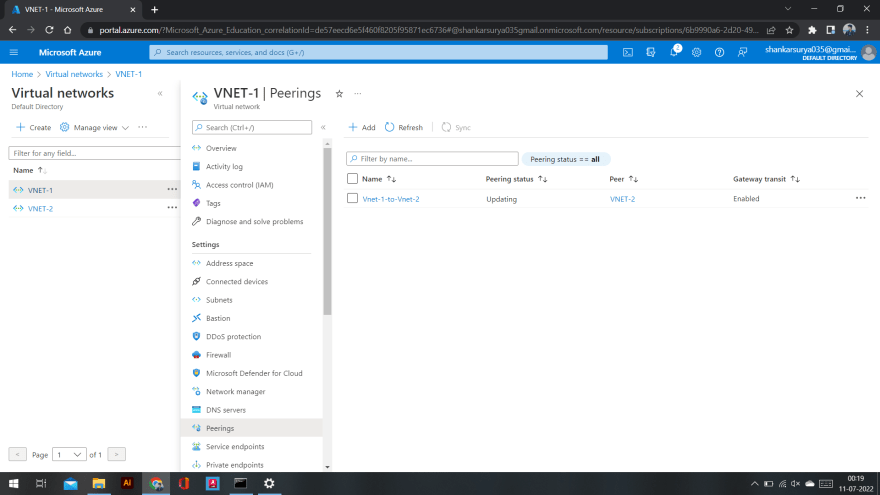Screen dimensions: 880x495
Task: Open Activity log
Action: pos(224,167)
